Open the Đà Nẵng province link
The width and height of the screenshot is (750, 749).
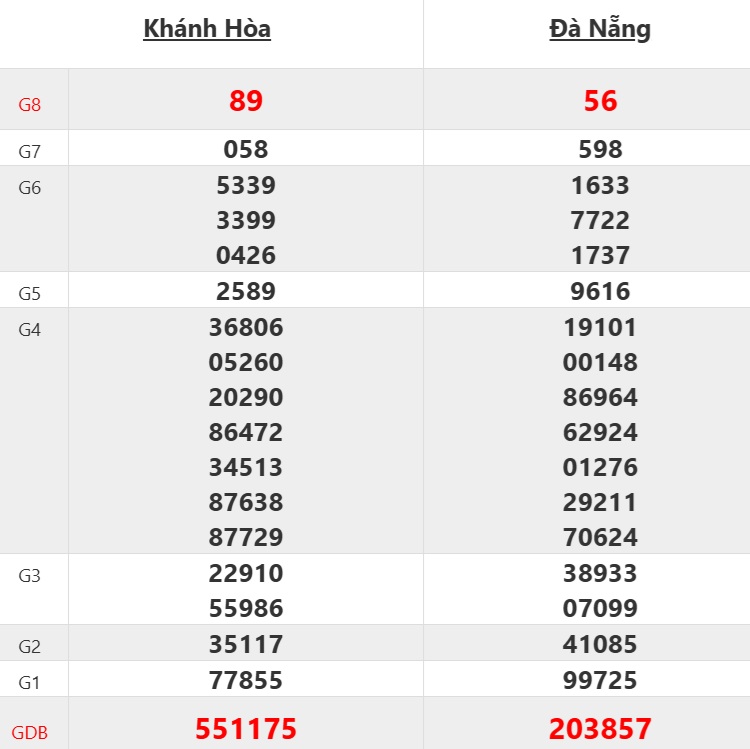point(600,29)
